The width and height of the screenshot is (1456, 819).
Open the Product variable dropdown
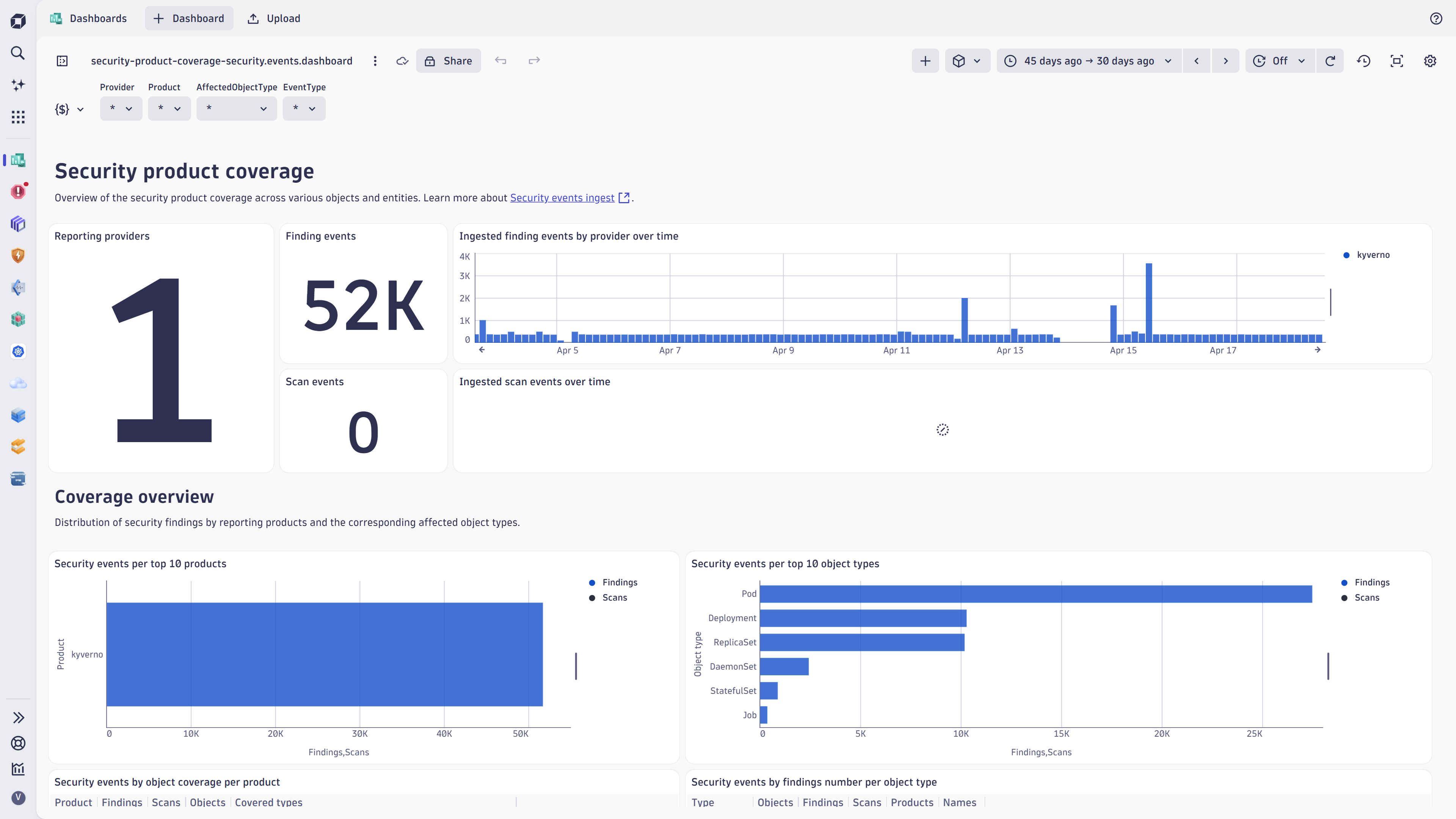tap(169, 108)
